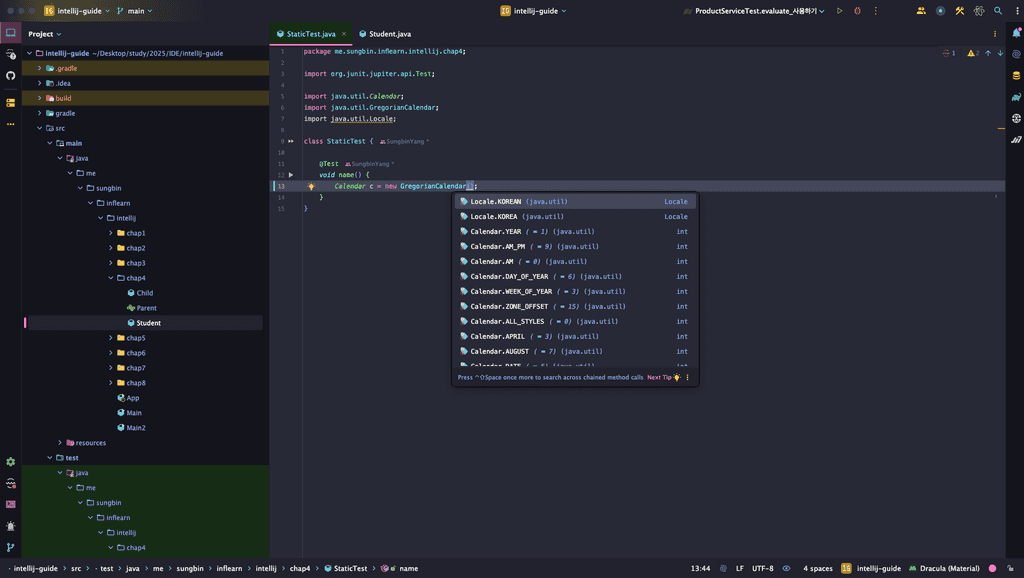Viewport: 1024px width, 578px height.
Task: Expand the chap1 folder
Action: coord(110,233)
